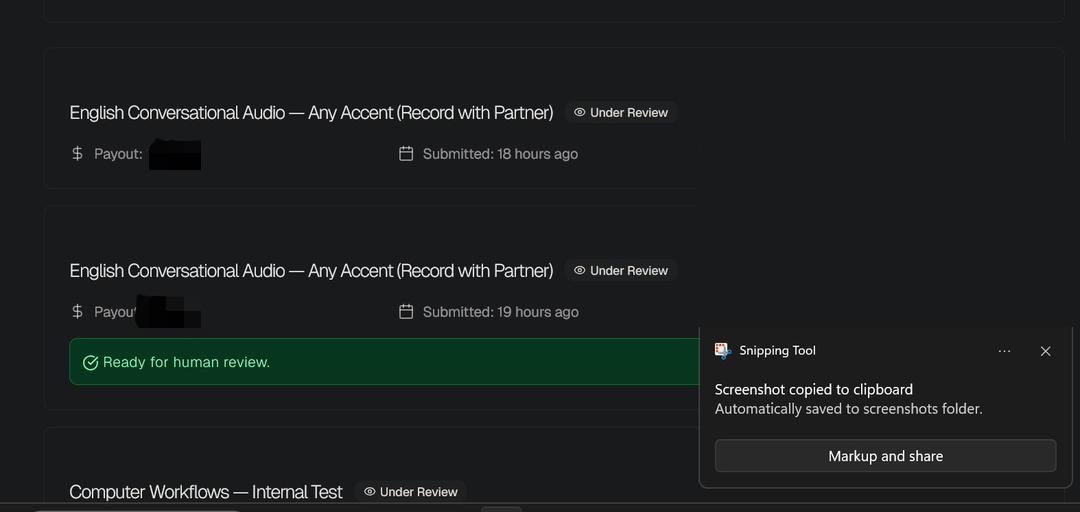Open Computer Workflows — Internal Test title
Image resolution: width=1080 pixels, height=512 pixels.
click(206, 491)
